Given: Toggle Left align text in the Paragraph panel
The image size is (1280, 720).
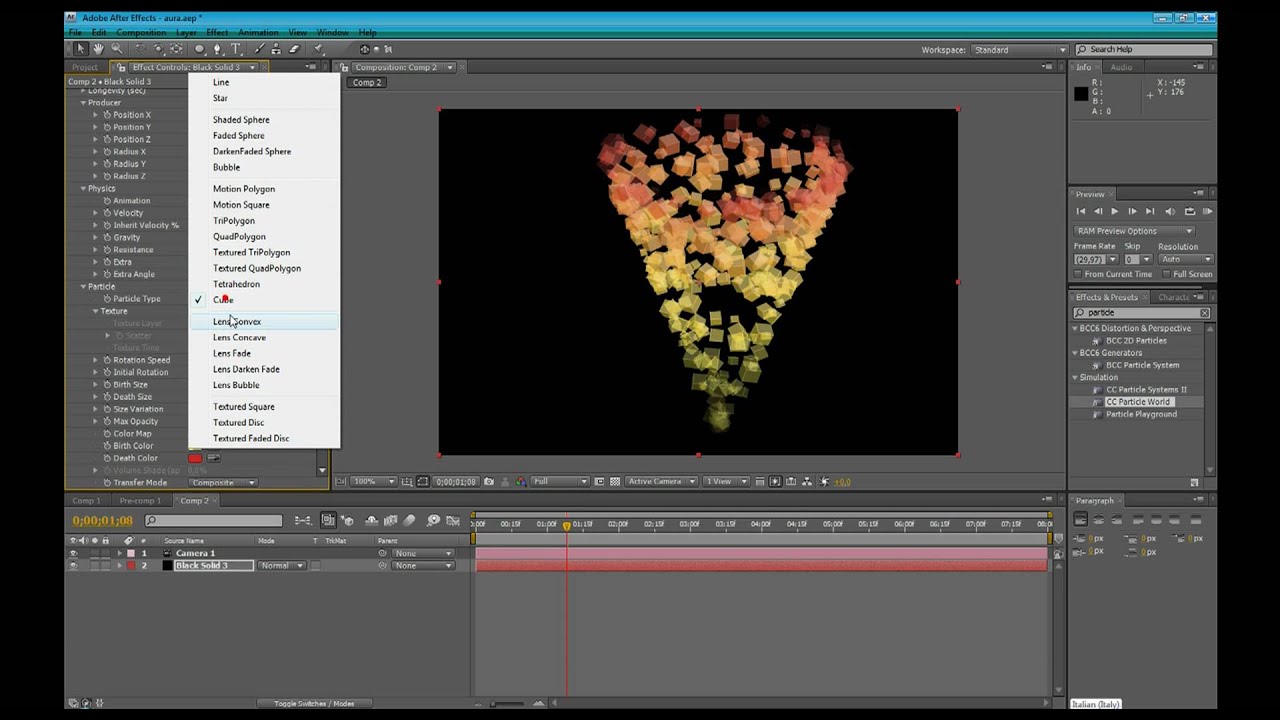Looking at the screenshot, I should (1081, 520).
